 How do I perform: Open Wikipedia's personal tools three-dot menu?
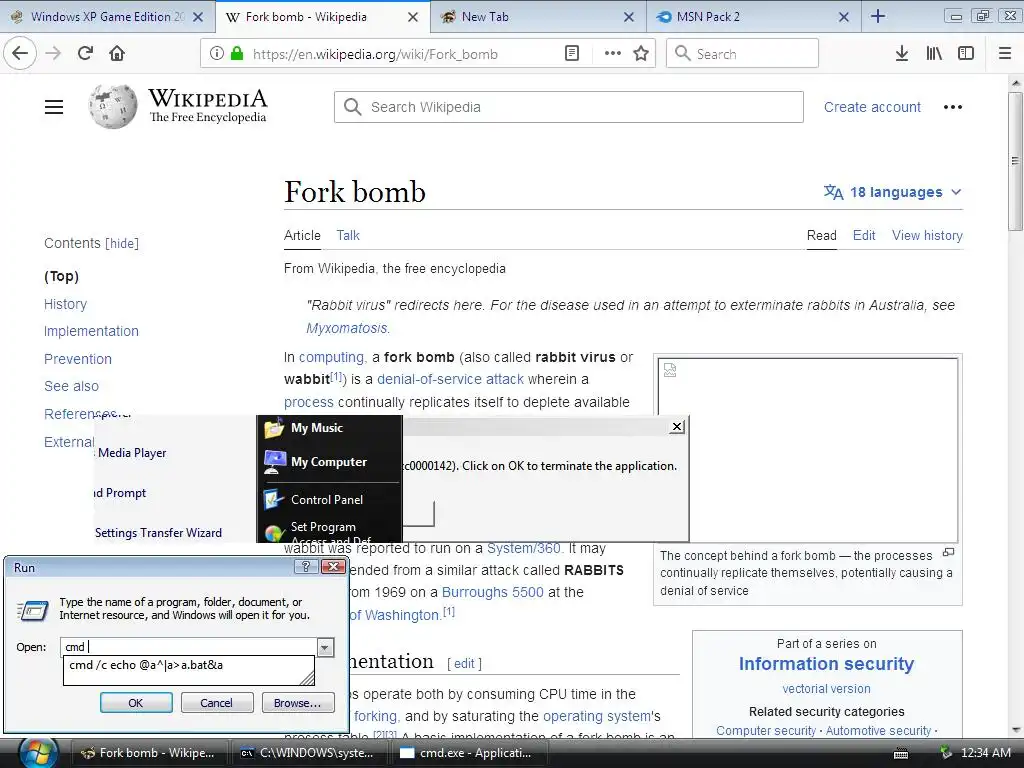point(953,107)
